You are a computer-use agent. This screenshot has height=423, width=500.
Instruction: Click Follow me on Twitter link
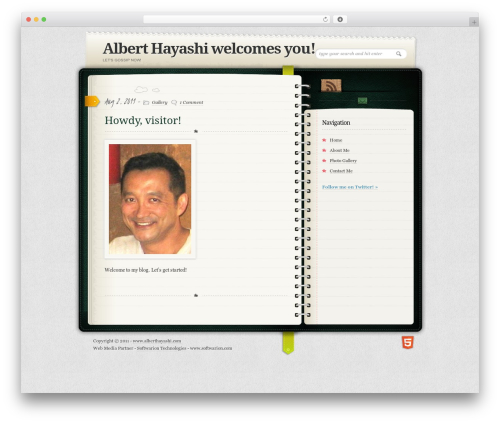point(350,187)
